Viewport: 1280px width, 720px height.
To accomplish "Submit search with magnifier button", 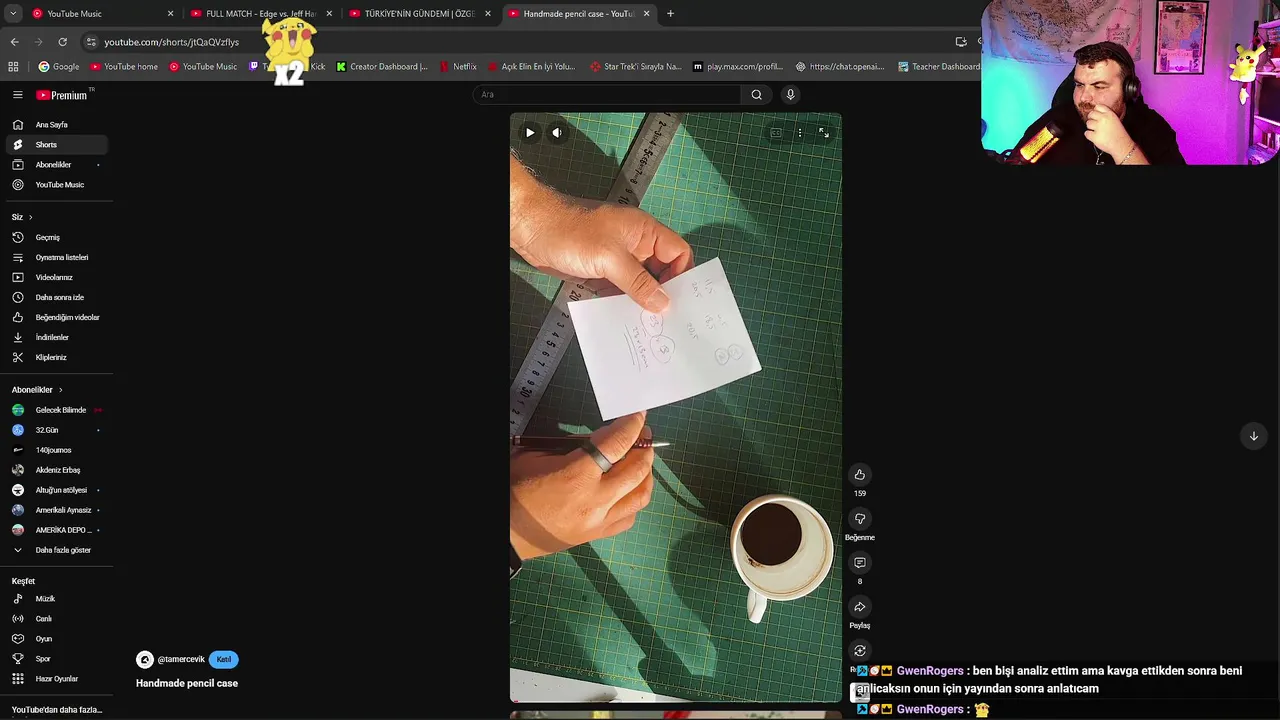I will [757, 95].
